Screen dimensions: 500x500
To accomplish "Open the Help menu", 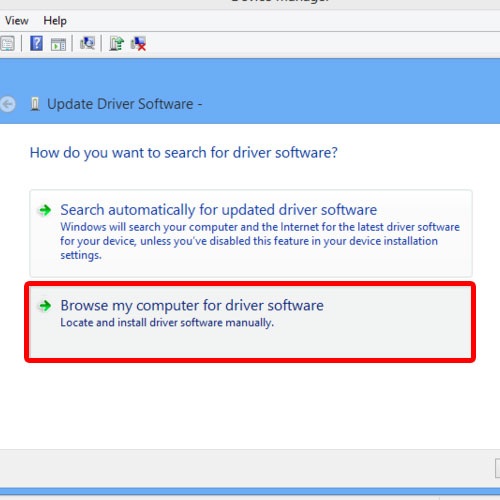I will click(55, 21).
